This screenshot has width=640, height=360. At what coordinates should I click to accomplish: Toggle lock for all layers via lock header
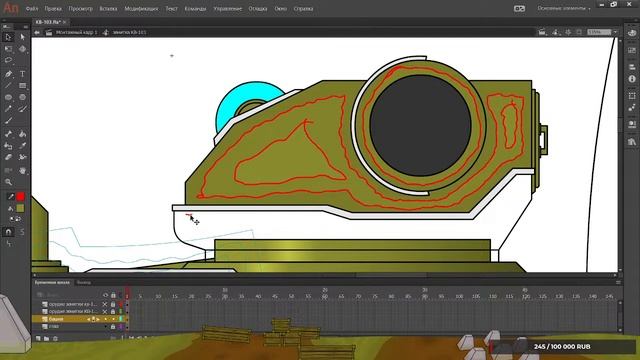pyautogui.click(x=113, y=295)
